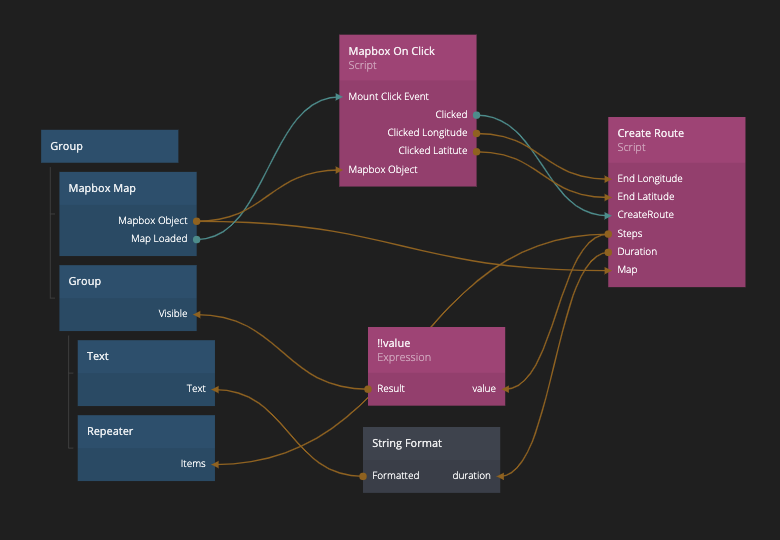Click the Map Loaded output port
The height and width of the screenshot is (540, 780).
point(197,239)
